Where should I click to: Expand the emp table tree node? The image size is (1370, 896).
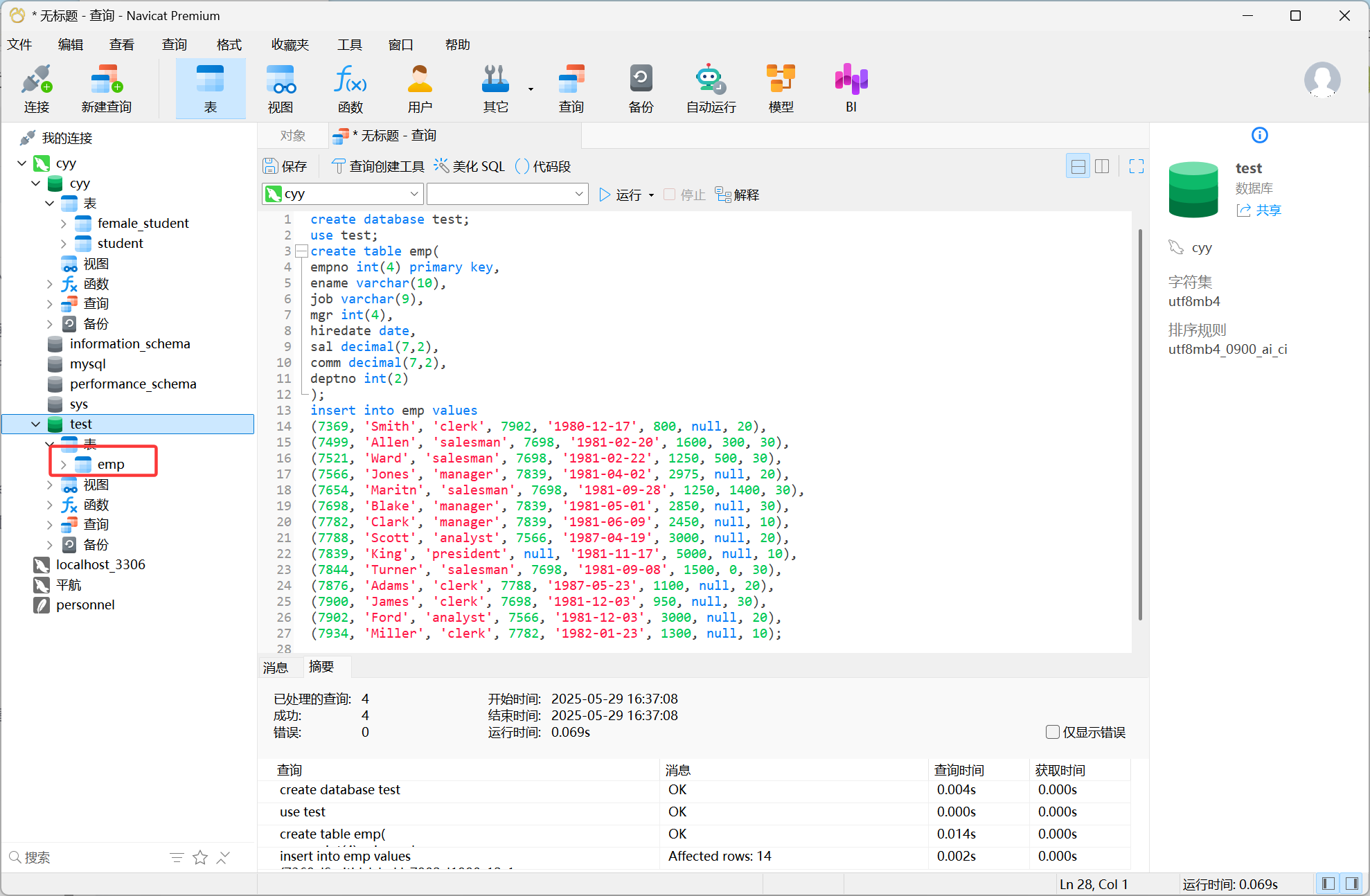coord(64,465)
